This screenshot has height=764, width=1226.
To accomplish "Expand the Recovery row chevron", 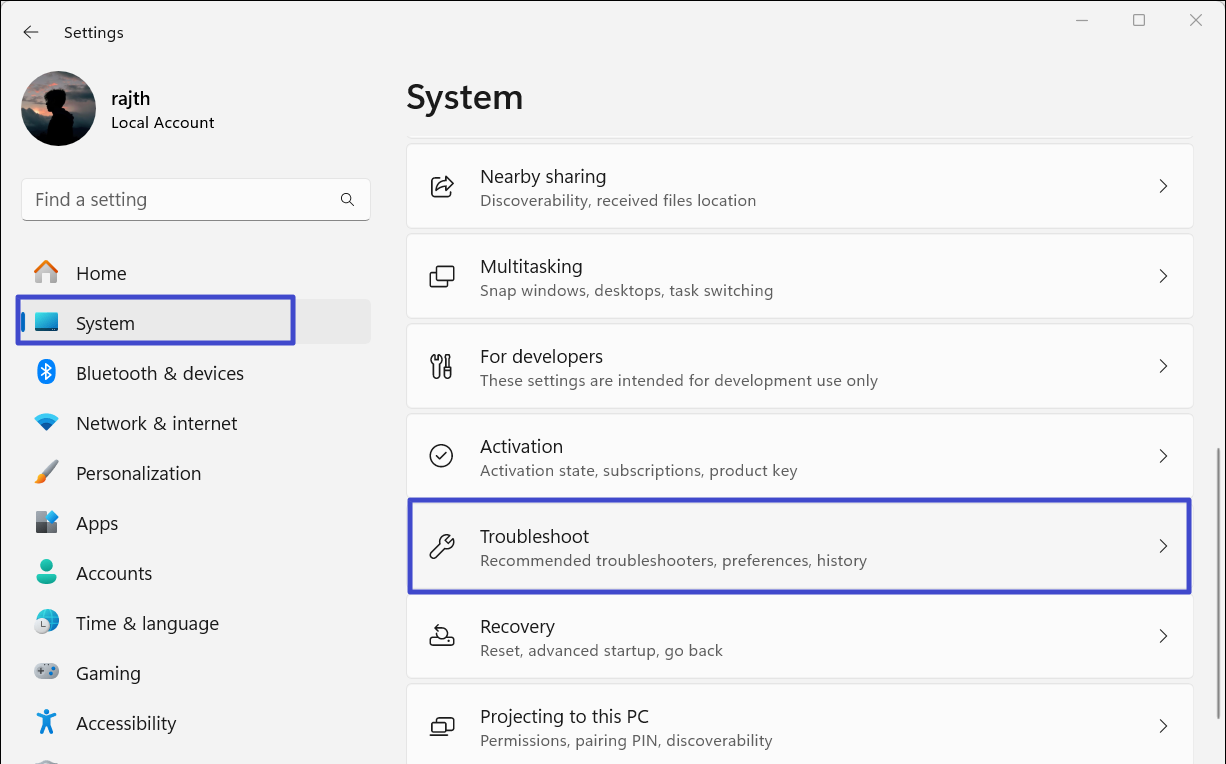I will 1163,636.
